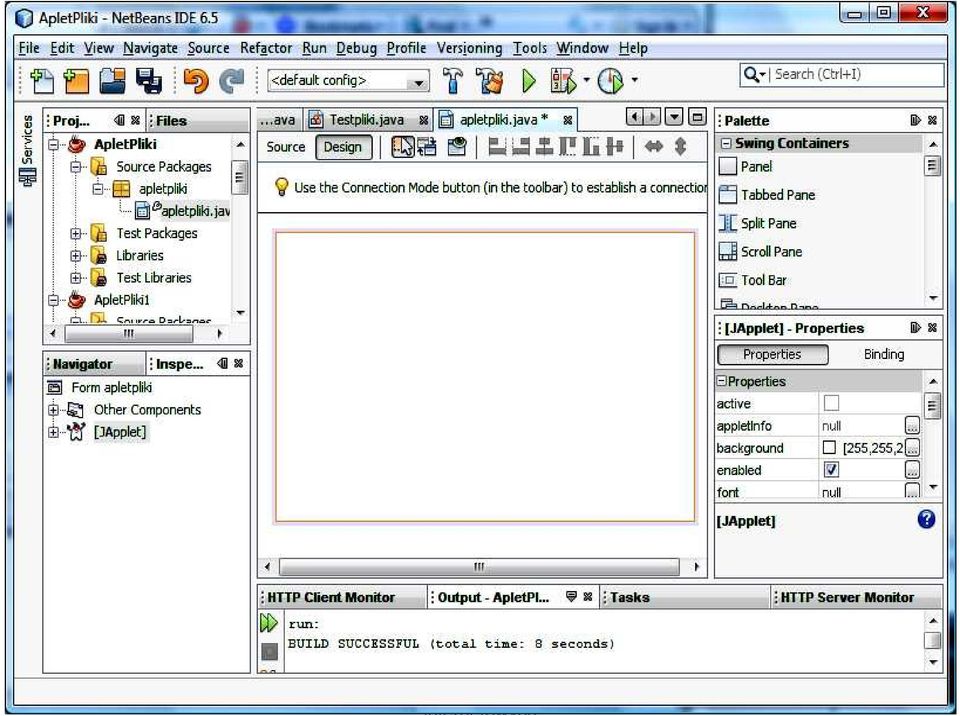The height and width of the screenshot is (716, 960).
Task: Switch to the Files tab
Action: [171, 121]
